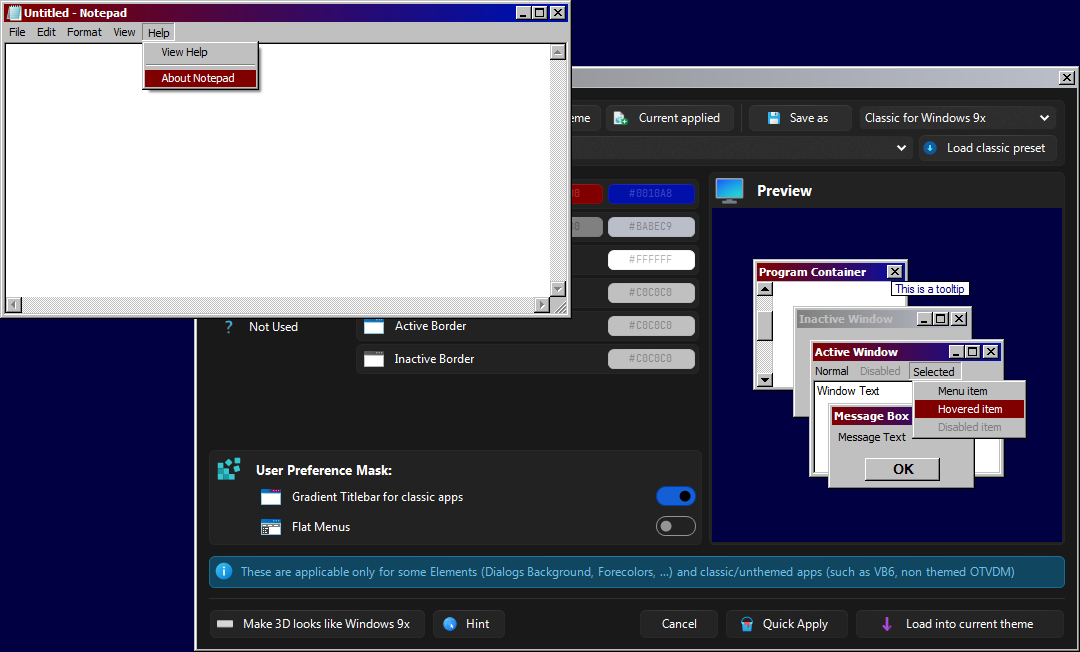Viewport: 1080px width, 652px height.
Task: Click the Flat Menus row icon
Action: pos(271,527)
